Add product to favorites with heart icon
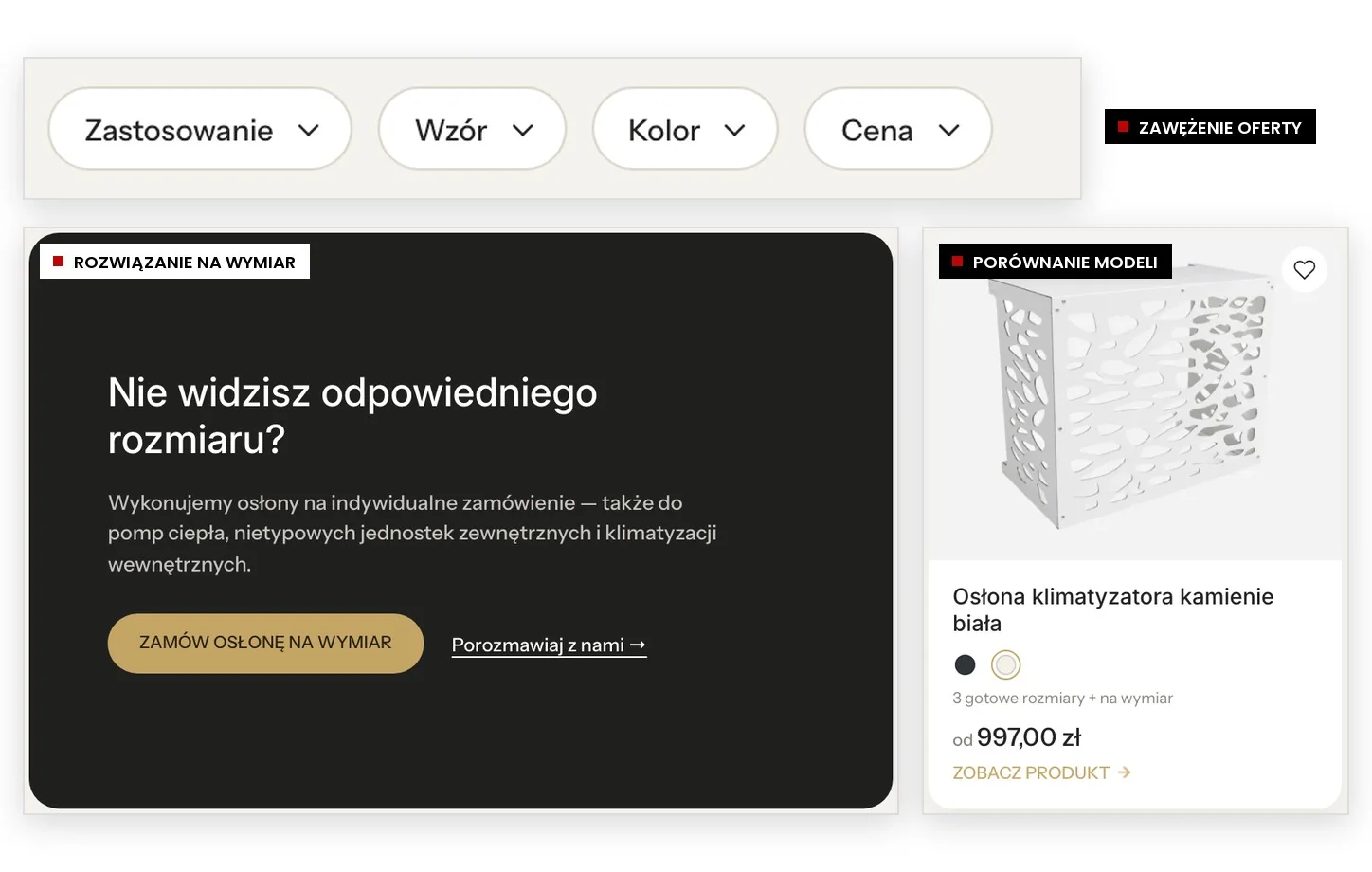Viewport: 1372px width, 872px height. pyautogui.click(x=1304, y=269)
